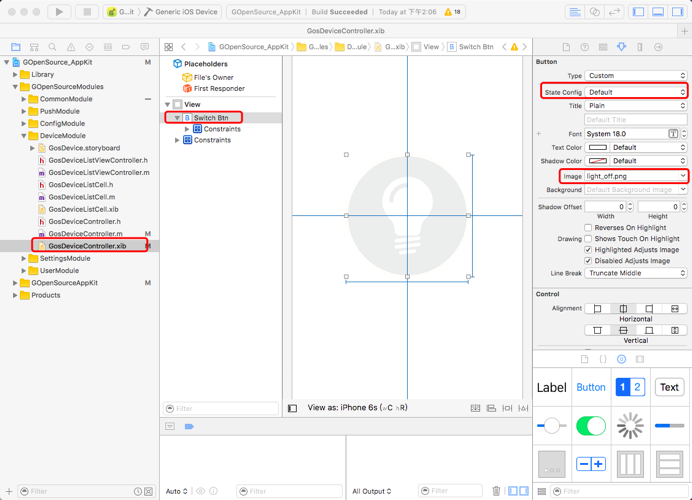Open the Attributes inspector tab icon

(621, 47)
